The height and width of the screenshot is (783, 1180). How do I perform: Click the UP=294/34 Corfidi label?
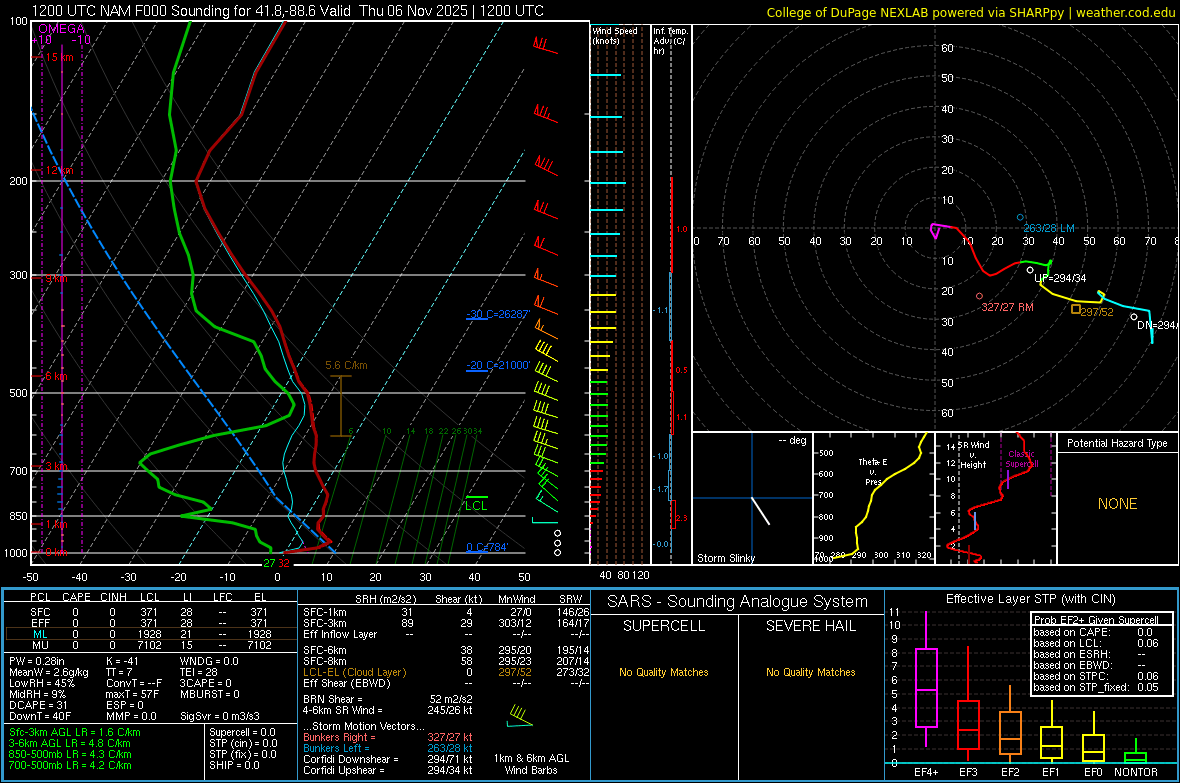[x=1060, y=278]
